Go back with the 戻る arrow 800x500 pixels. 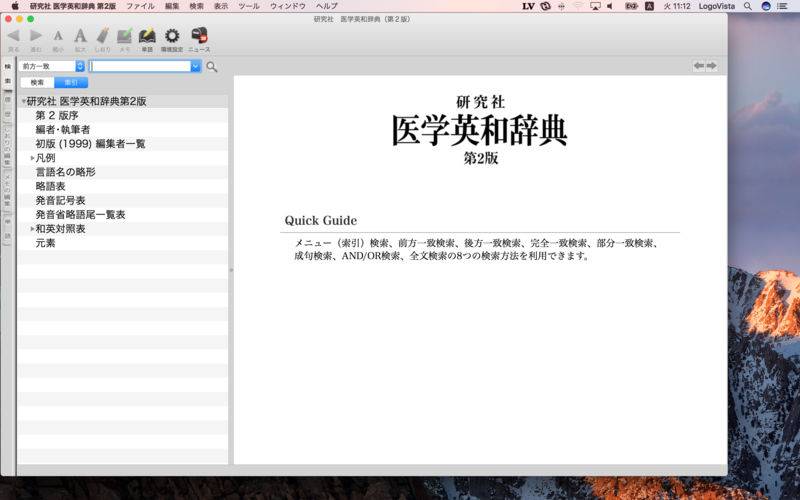(x=14, y=36)
